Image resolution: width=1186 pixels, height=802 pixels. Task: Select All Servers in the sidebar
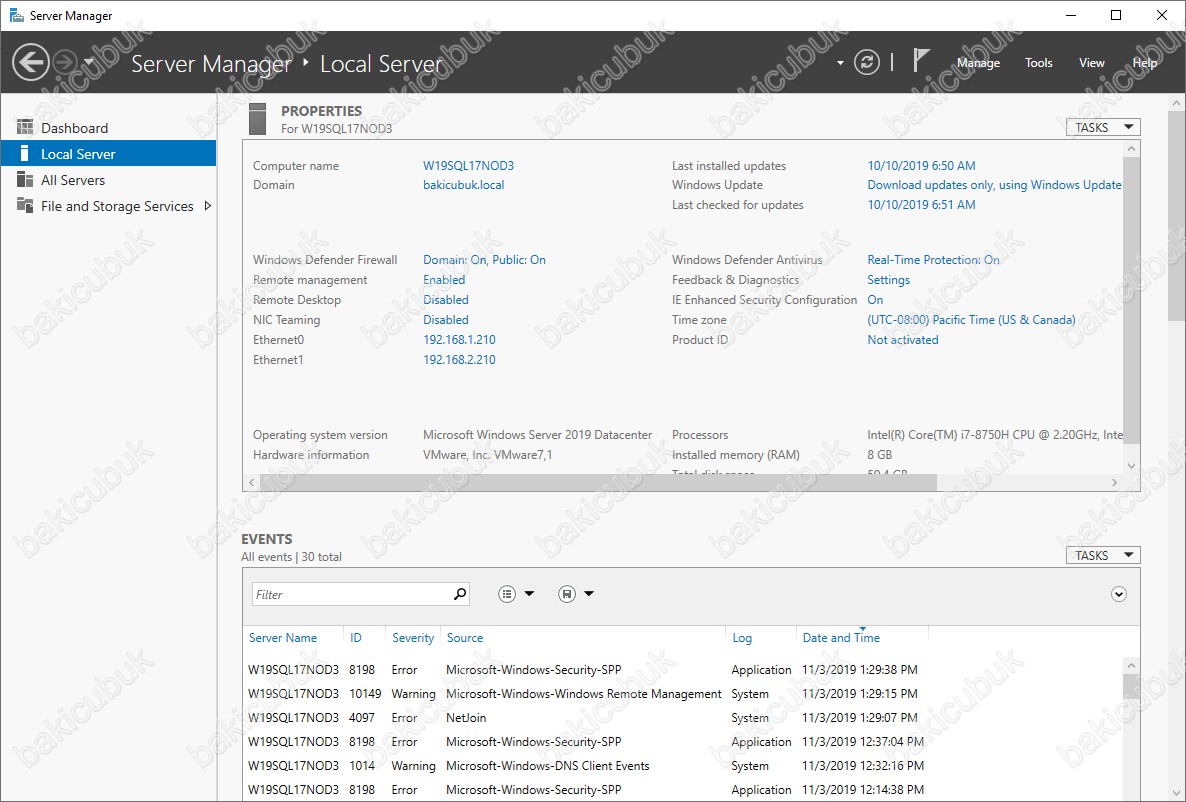(108, 180)
